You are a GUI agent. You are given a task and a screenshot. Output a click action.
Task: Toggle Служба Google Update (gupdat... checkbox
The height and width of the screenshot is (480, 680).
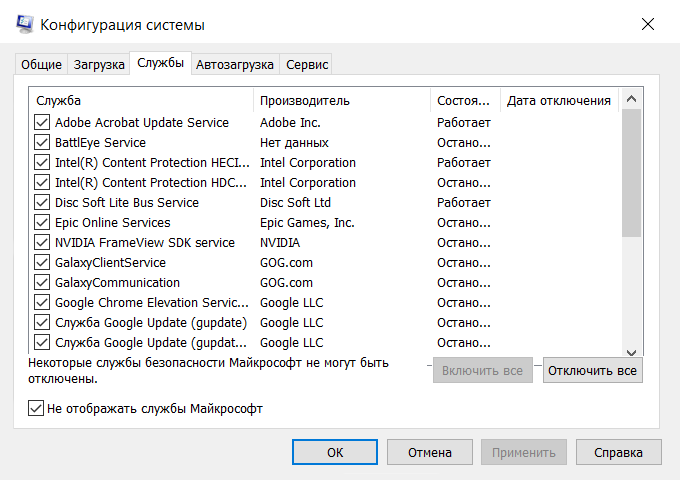click(42, 342)
